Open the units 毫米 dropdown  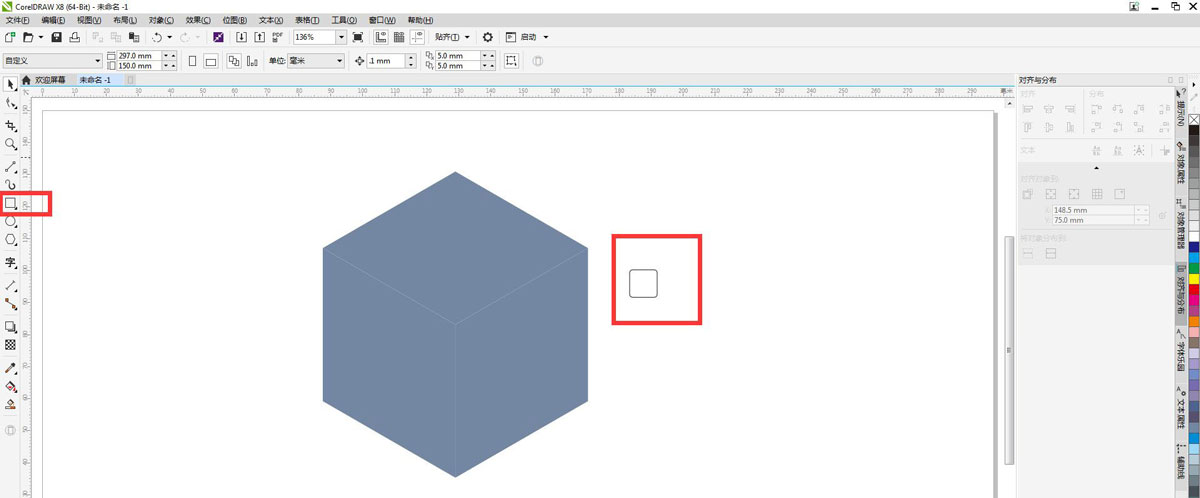coord(339,61)
